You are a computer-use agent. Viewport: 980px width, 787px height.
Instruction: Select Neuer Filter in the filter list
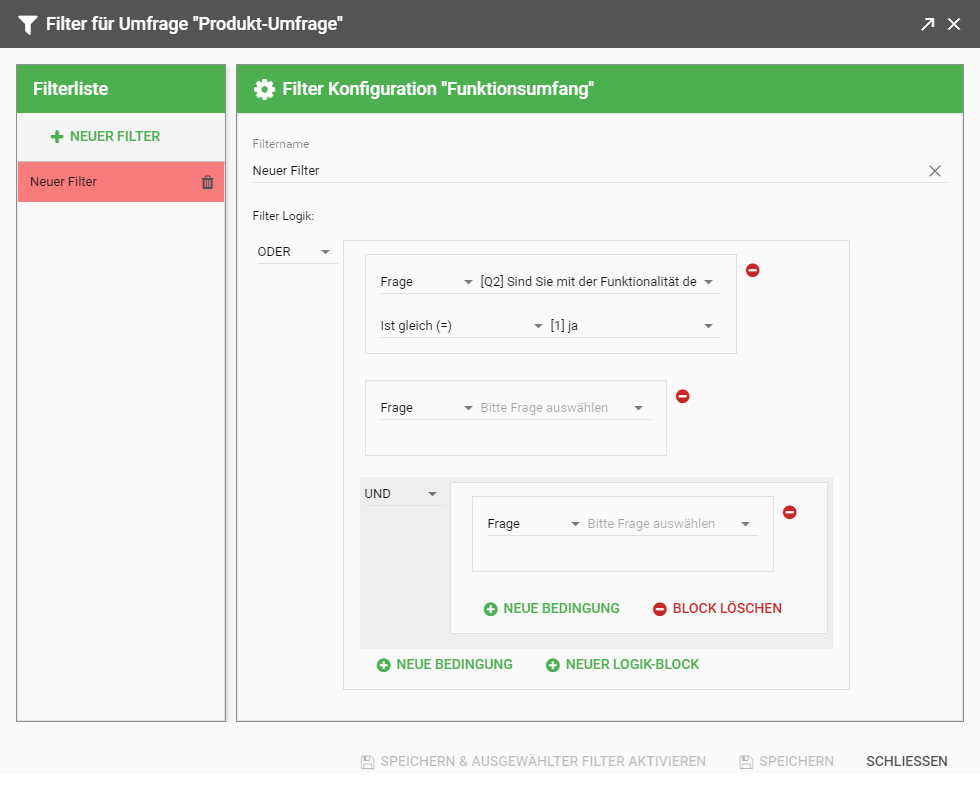121,182
